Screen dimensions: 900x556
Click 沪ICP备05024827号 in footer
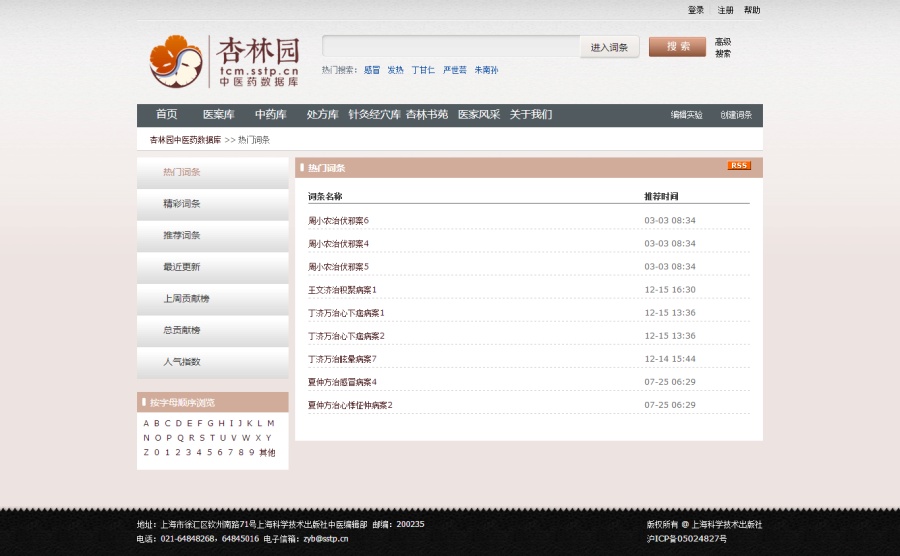point(686,539)
